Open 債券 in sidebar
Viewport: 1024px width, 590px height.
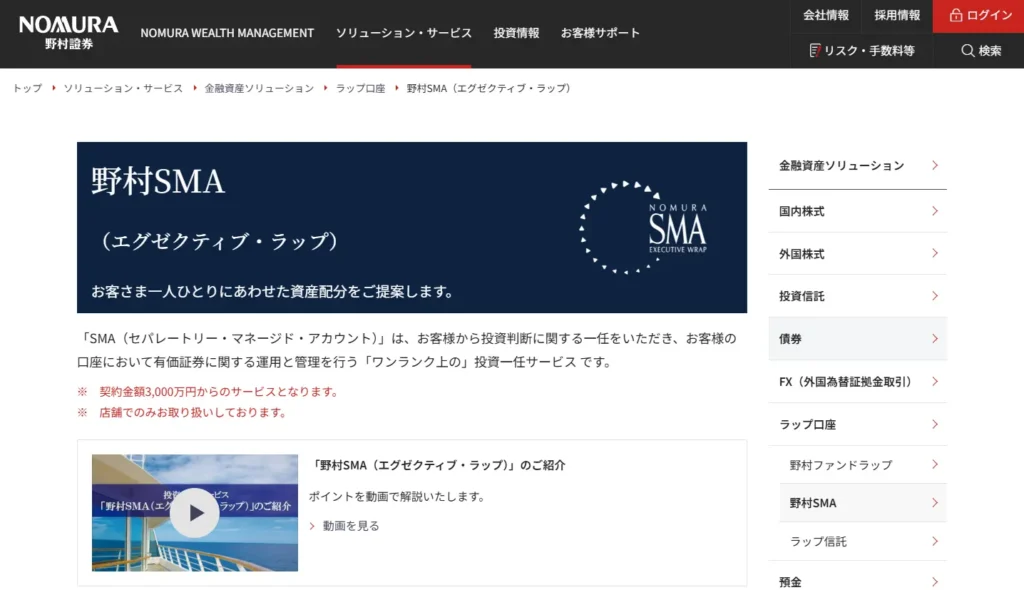857,338
